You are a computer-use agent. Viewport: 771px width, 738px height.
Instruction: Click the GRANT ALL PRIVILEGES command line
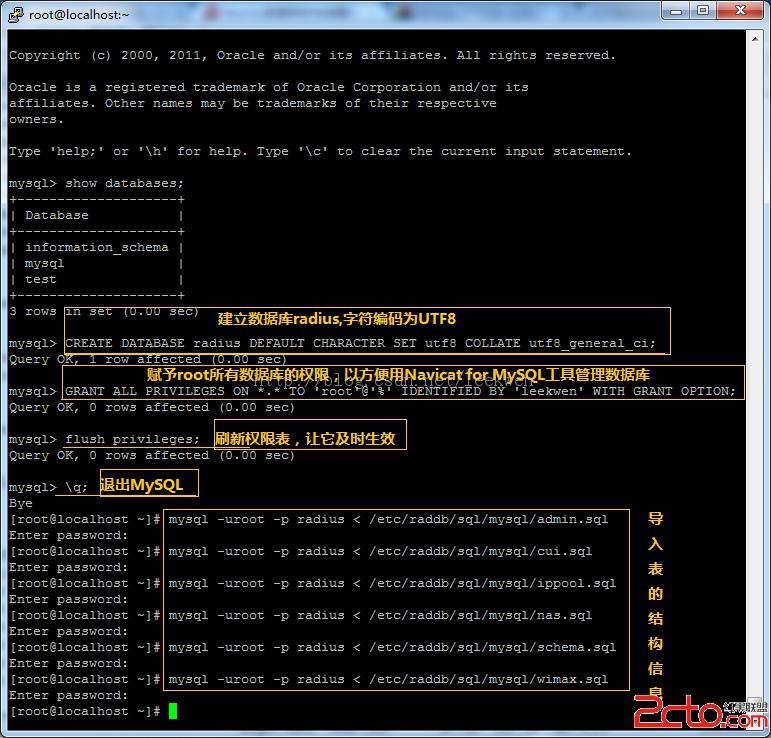coord(400,391)
